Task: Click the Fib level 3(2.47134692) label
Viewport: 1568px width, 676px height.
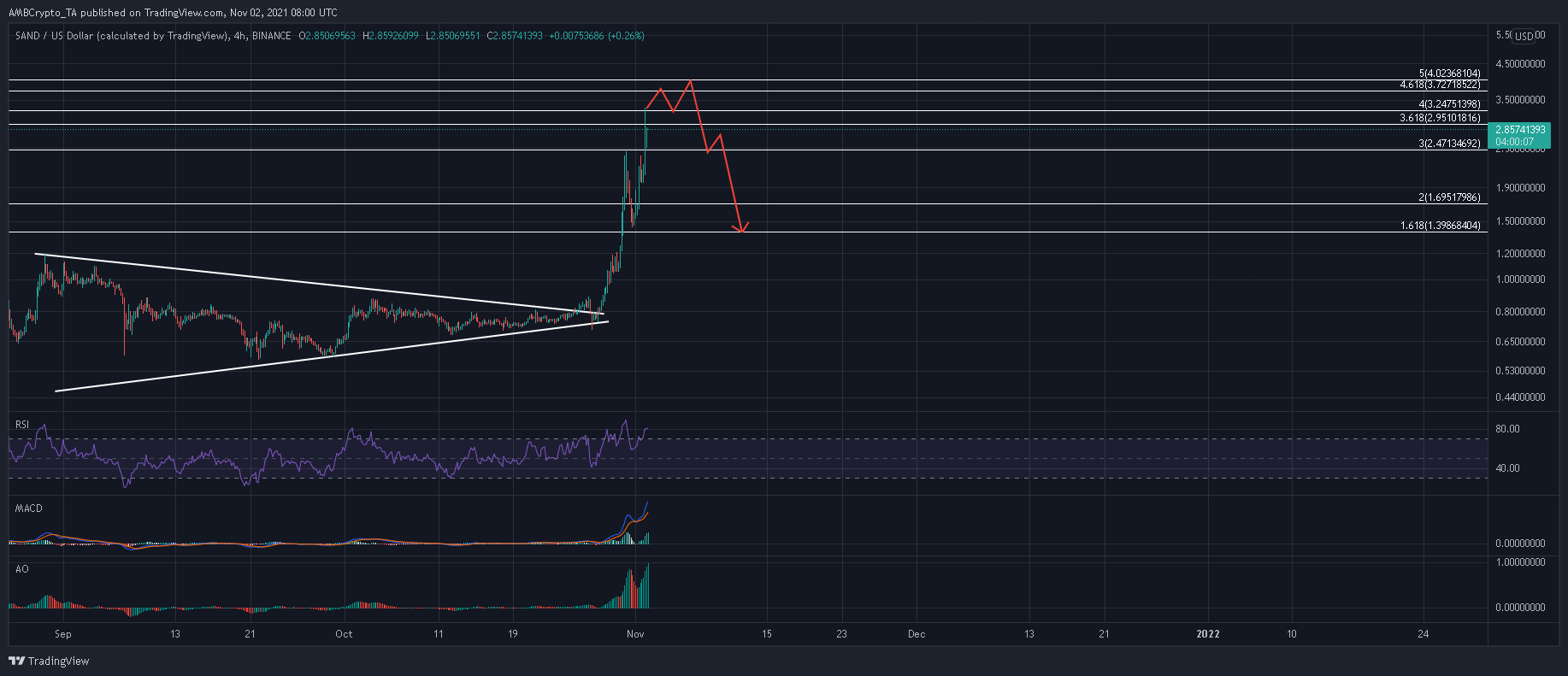Action: click(1449, 144)
